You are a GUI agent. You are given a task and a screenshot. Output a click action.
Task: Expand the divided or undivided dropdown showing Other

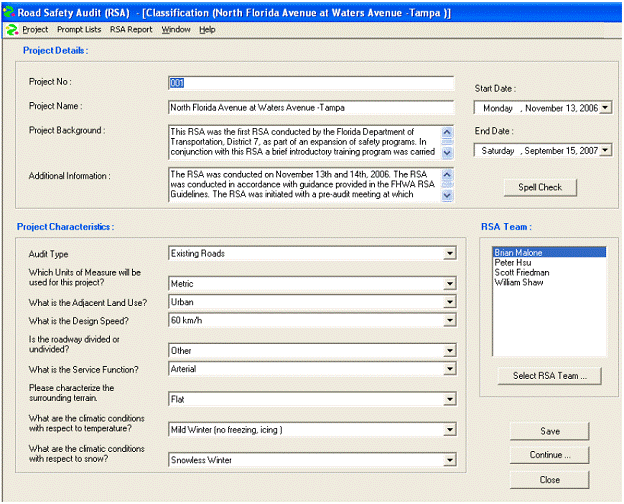[450, 350]
